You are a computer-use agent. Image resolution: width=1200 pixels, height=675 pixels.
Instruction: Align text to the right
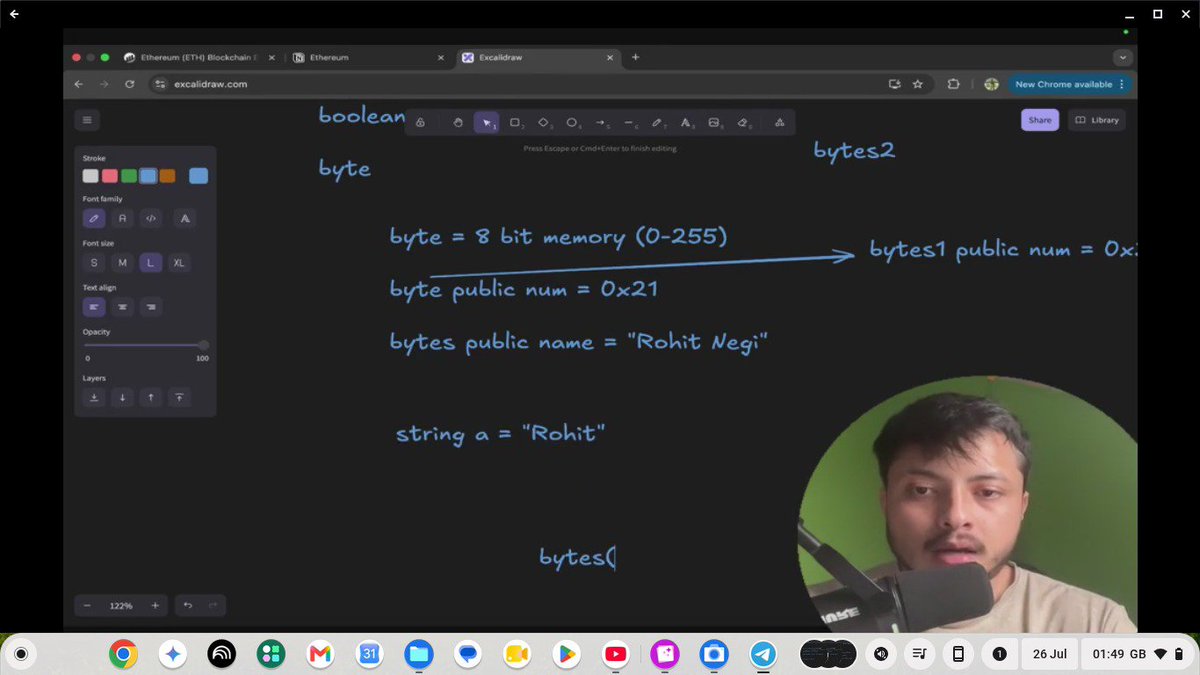151,307
